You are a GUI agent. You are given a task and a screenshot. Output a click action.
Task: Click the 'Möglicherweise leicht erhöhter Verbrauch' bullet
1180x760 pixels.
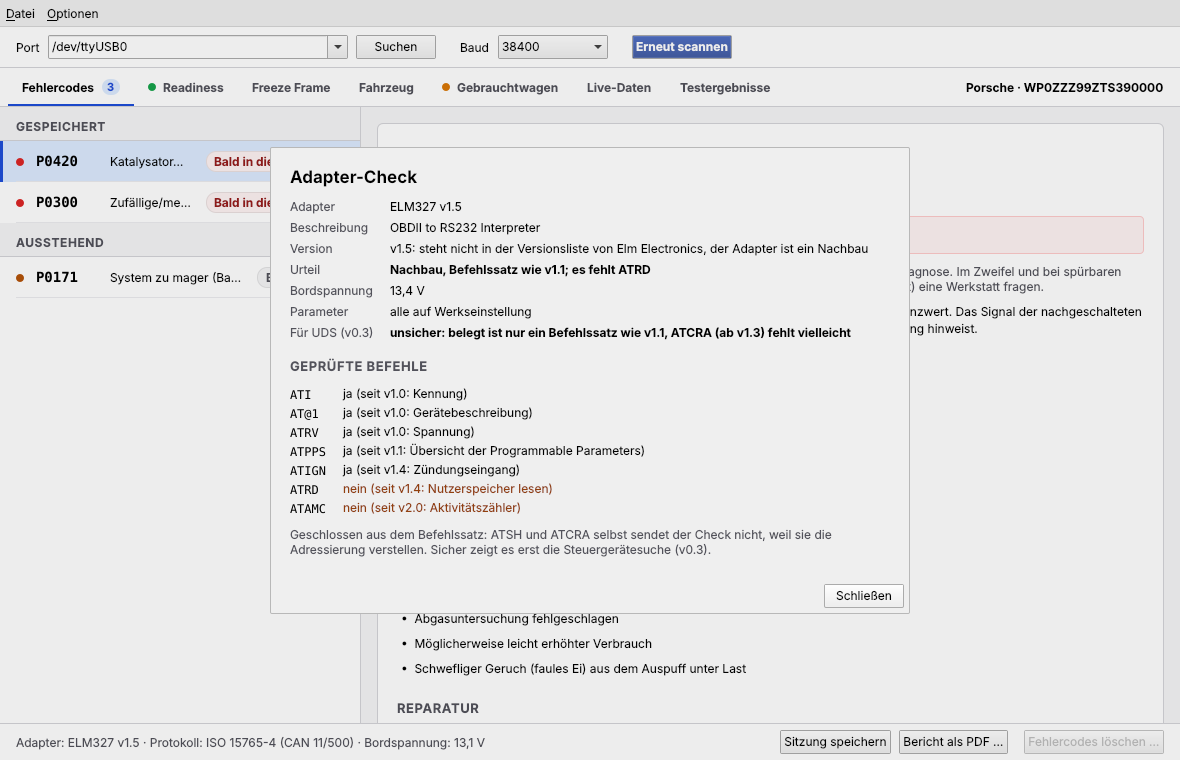click(x=533, y=643)
